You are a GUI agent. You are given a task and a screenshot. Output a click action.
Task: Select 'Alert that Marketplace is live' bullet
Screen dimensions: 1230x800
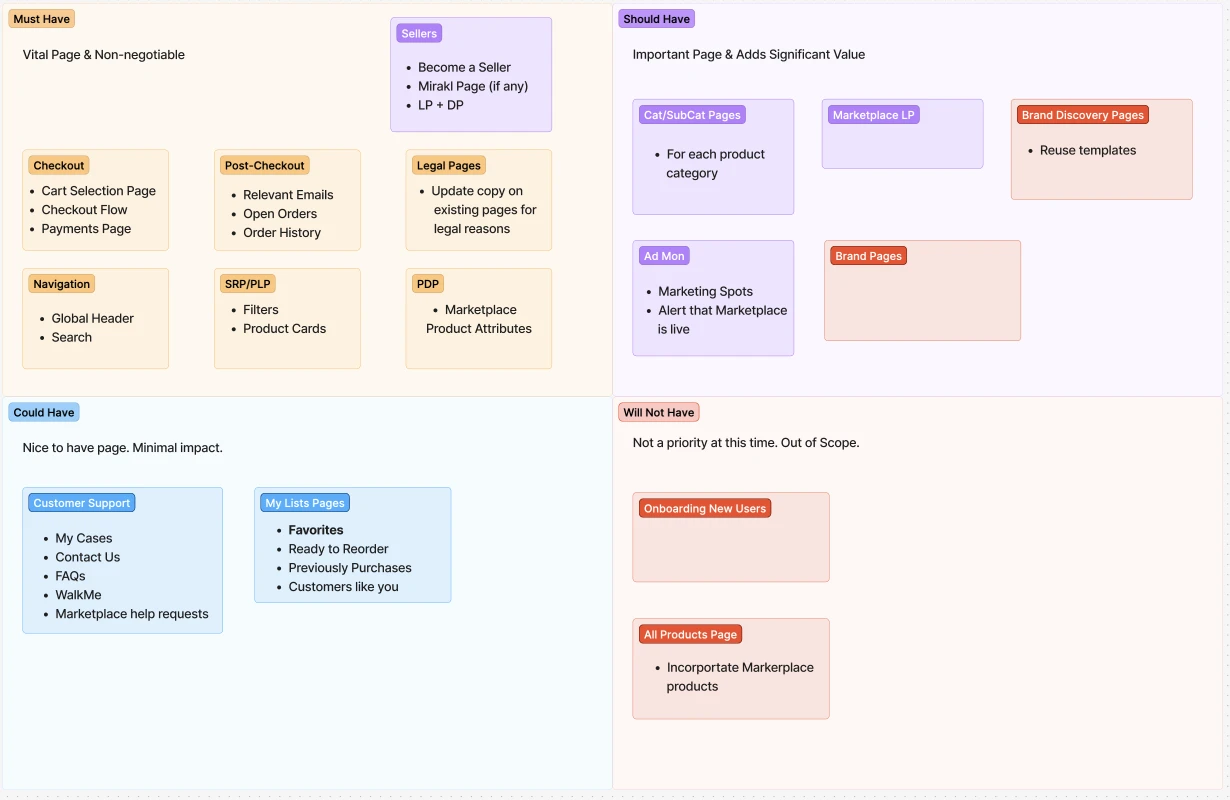pyautogui.click(x=722, y=320)
